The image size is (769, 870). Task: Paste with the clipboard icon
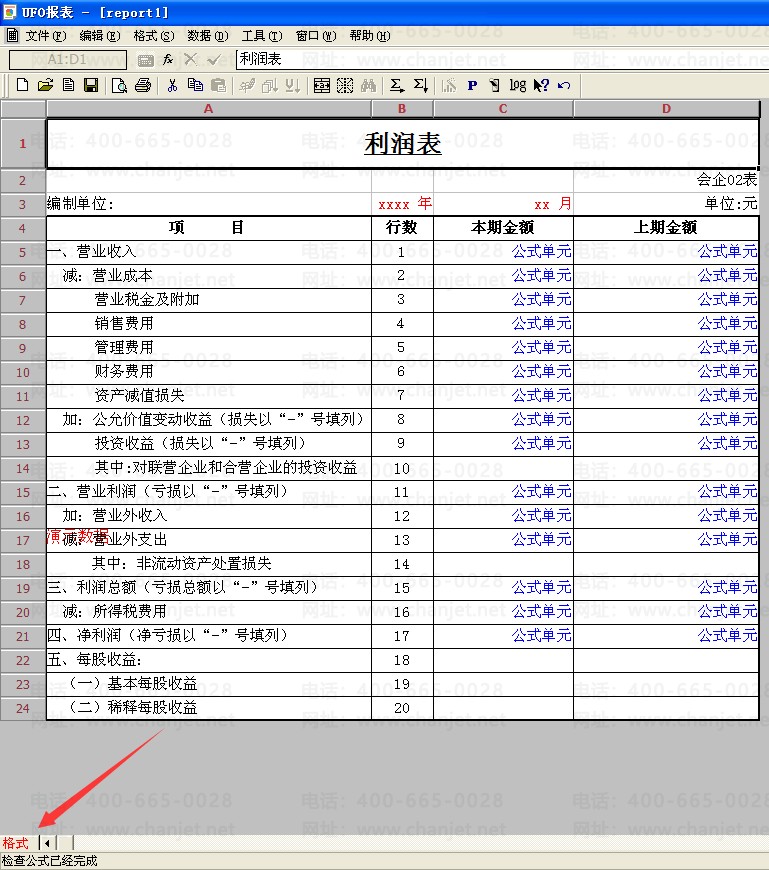pos(219,85)
